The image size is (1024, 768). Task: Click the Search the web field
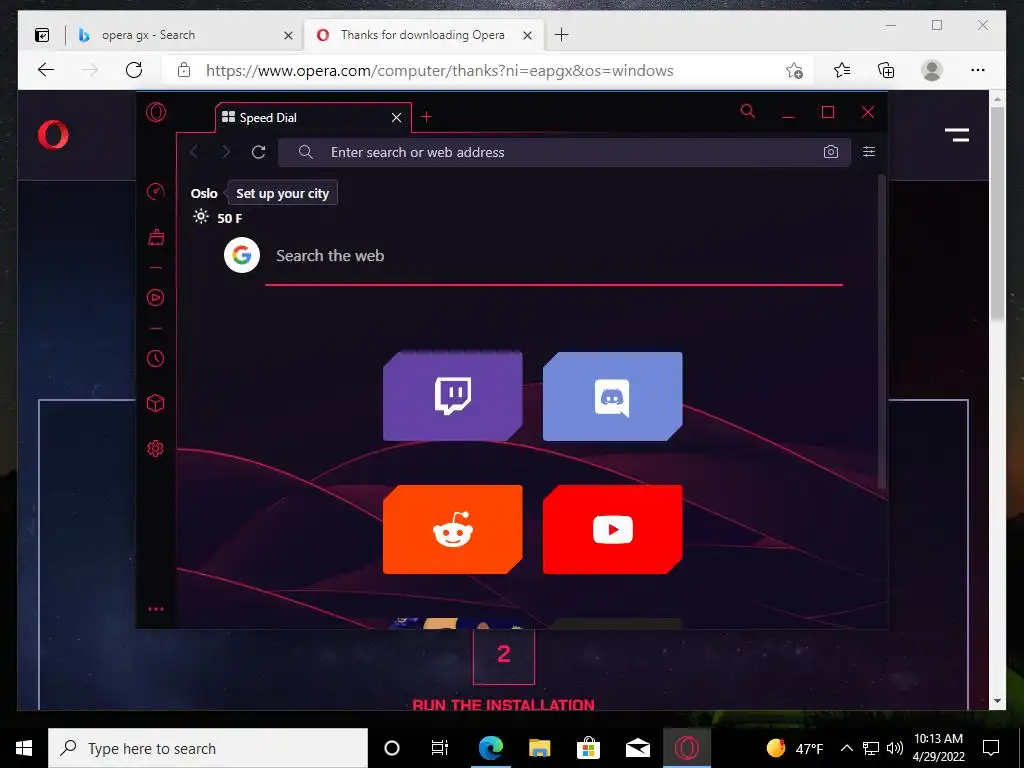coord(554,255)
